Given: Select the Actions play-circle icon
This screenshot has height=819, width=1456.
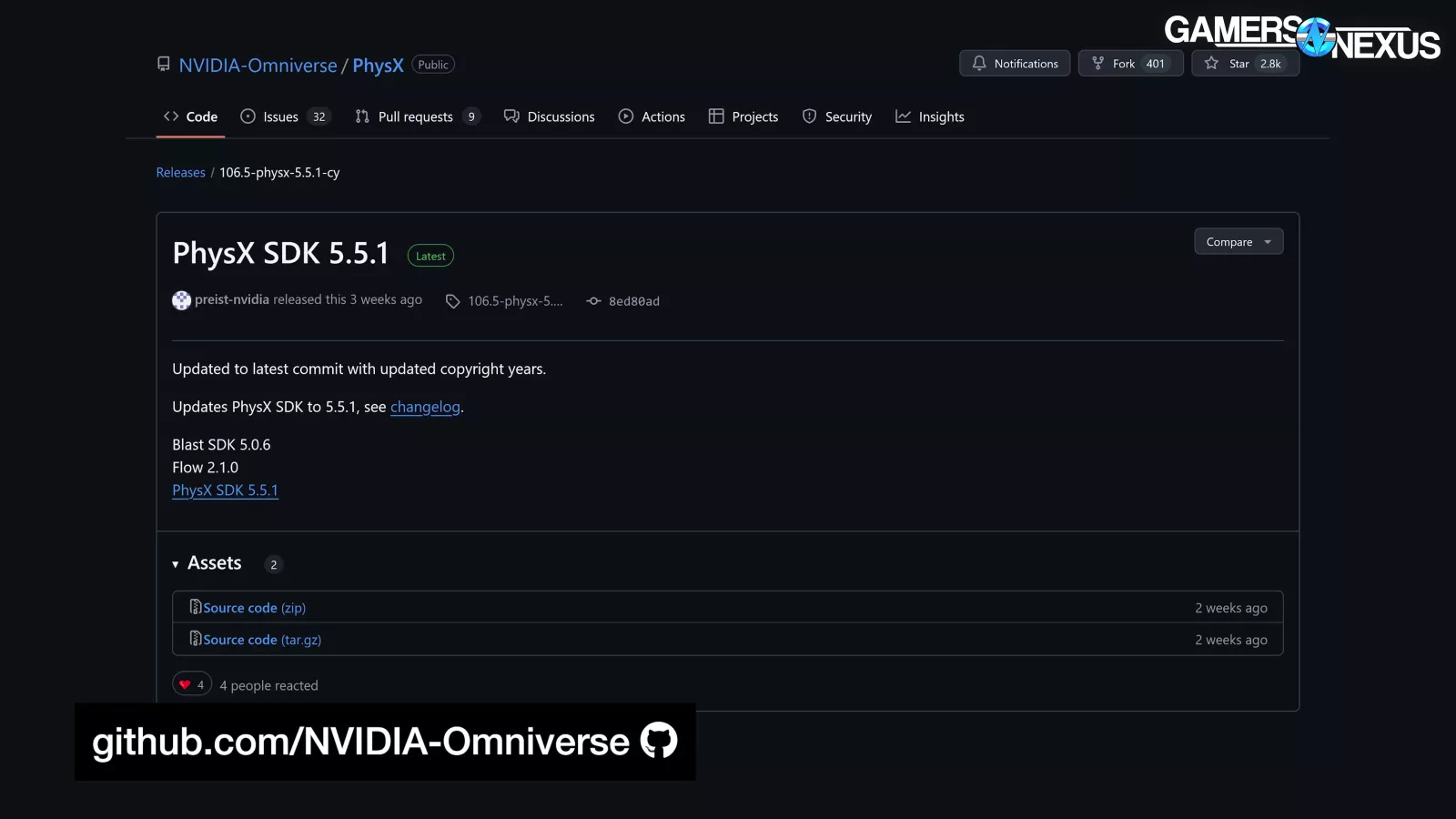Looking at the screenshot, I should coord(626,116).
